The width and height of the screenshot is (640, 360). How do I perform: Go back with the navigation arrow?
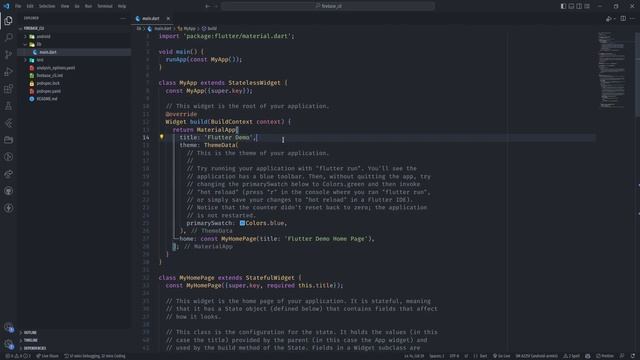pos(207,6)
